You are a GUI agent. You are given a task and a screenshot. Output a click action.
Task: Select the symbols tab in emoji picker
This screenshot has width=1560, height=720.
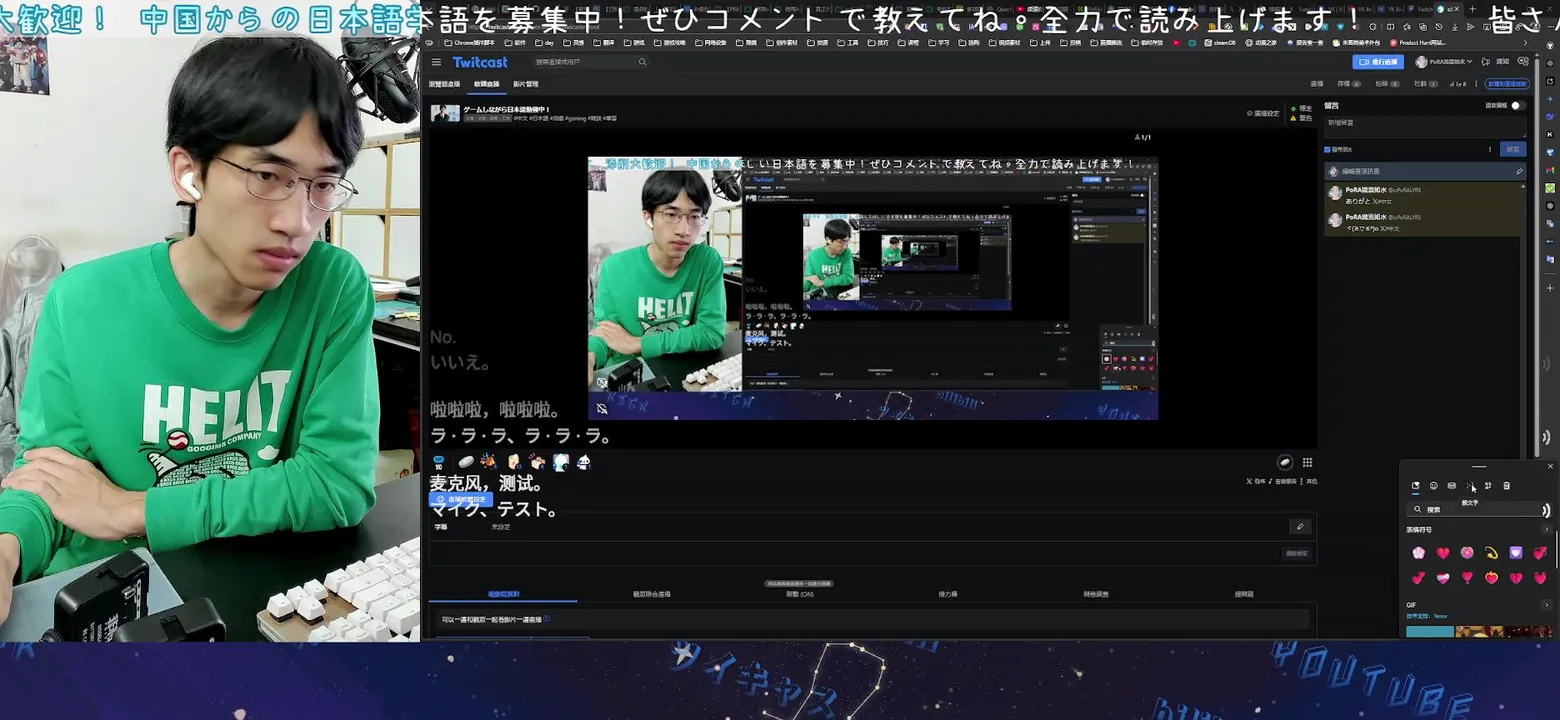(1488, 486)
